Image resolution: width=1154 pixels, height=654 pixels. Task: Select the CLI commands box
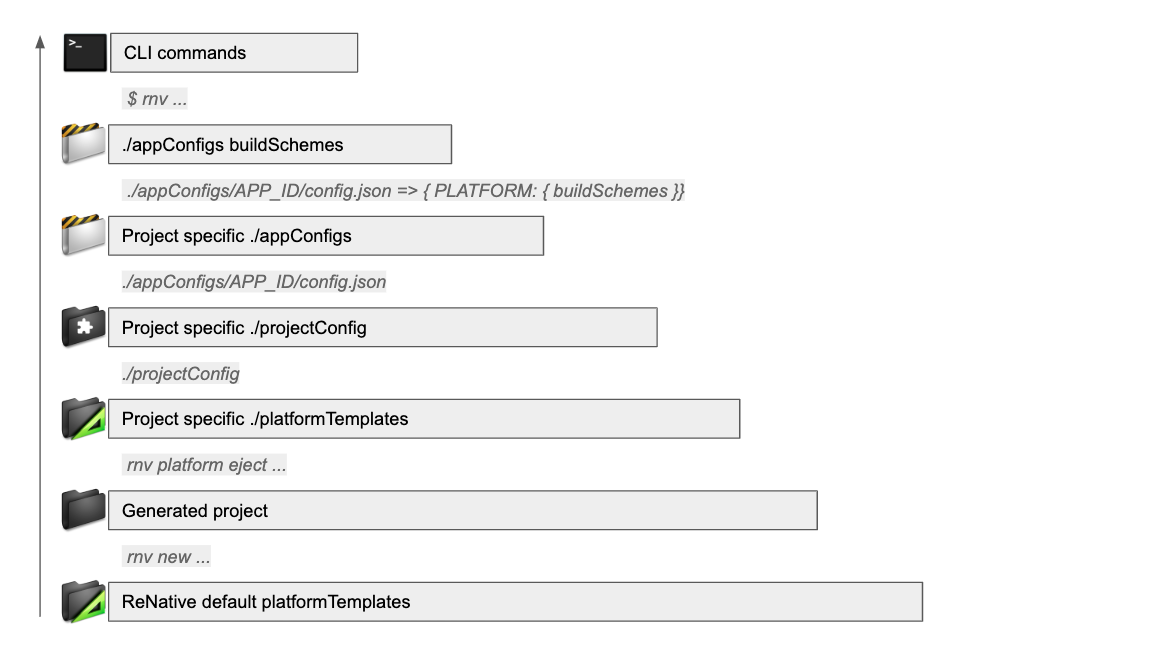coord(233,53)
